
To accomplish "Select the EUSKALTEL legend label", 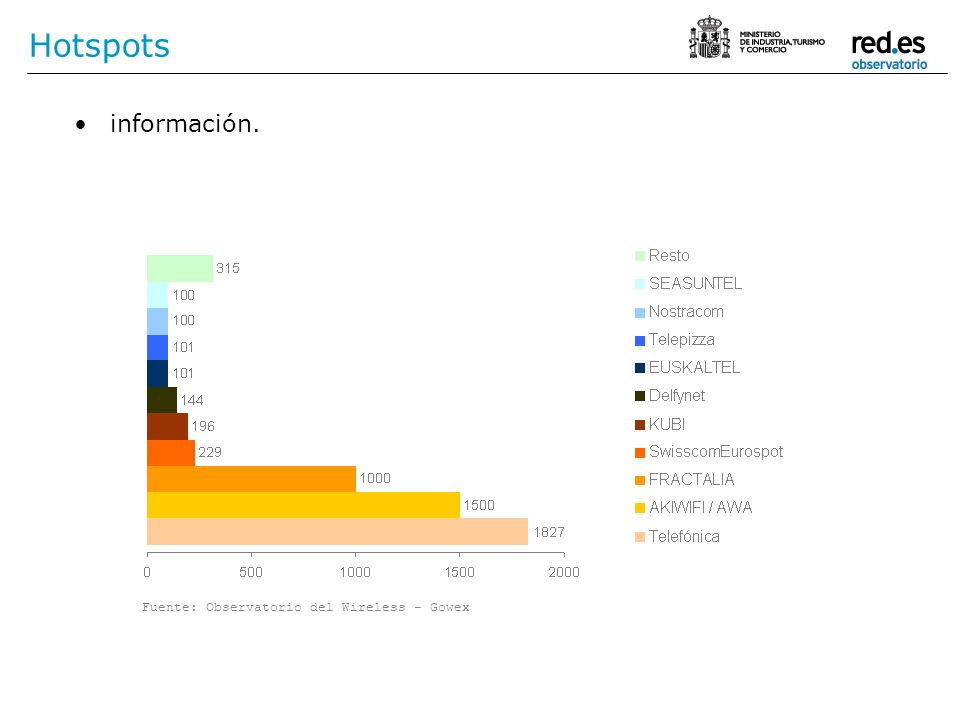I will coord(694,367).
